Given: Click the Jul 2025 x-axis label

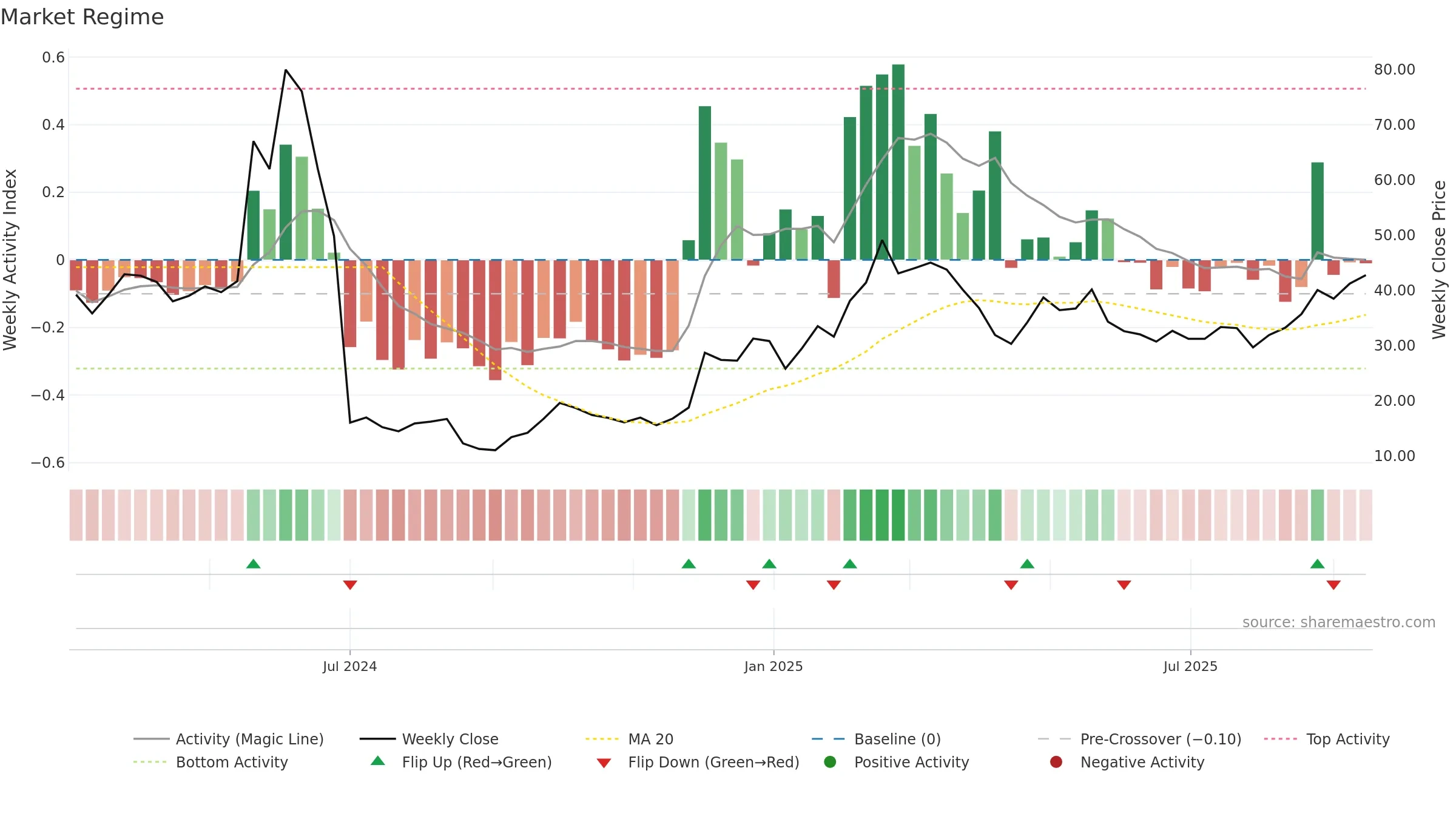Looking at the screenshot, I should (1190, 667).
